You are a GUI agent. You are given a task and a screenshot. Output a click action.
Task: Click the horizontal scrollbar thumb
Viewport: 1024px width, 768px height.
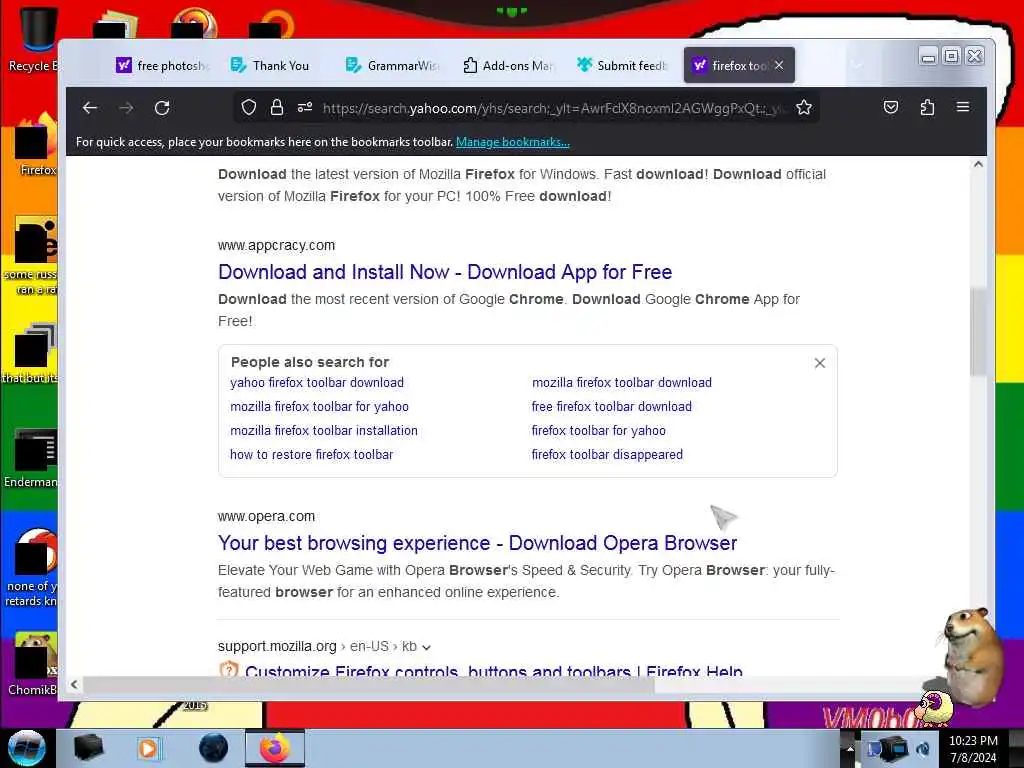(369, 684)
